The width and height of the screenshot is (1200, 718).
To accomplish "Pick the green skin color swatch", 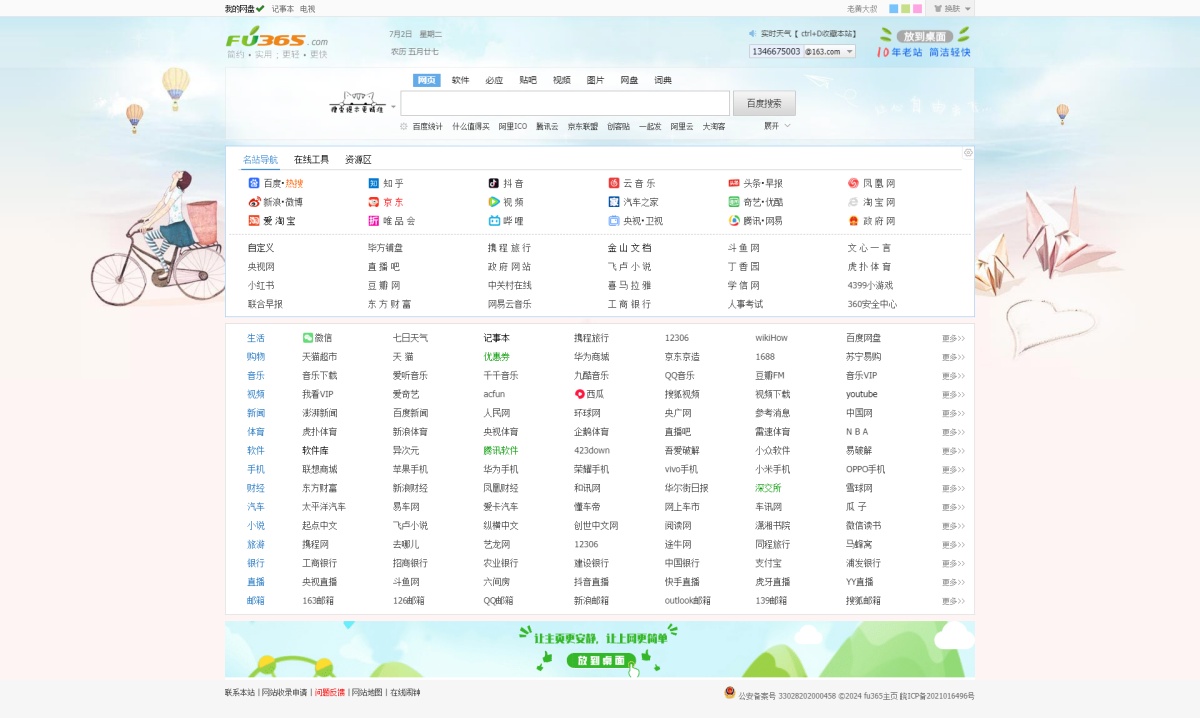I will point(906,8).
